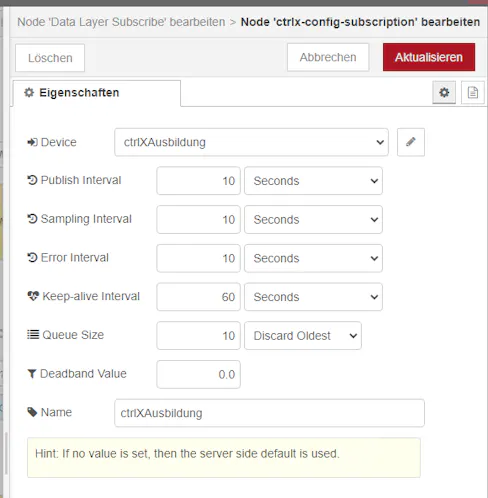Click the Name field containing ctrlXAusbildung
The height and width of the screenshot is (498, 488).
[269, 413]
